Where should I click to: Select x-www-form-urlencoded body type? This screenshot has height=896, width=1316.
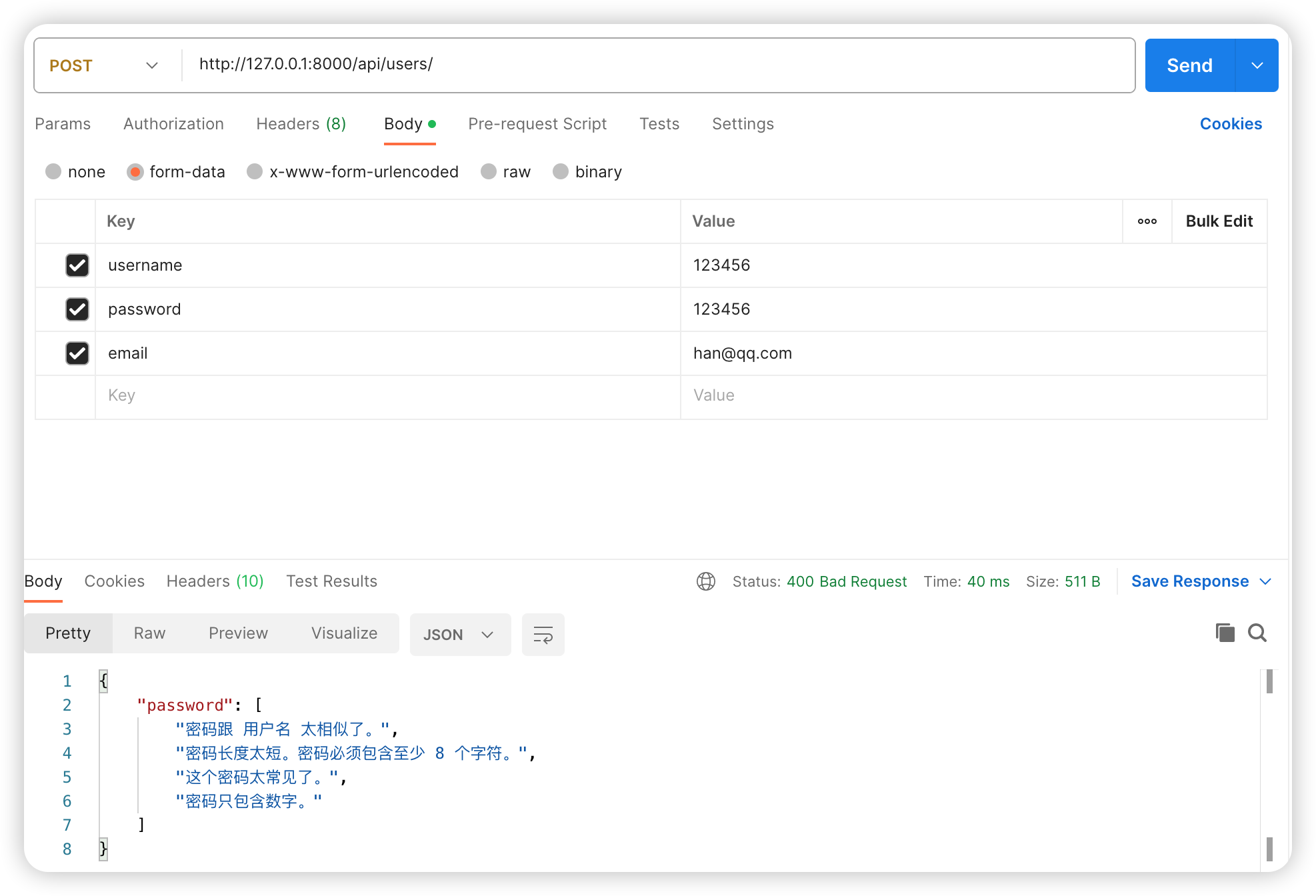pyautogui.click(x=255, y=172)
